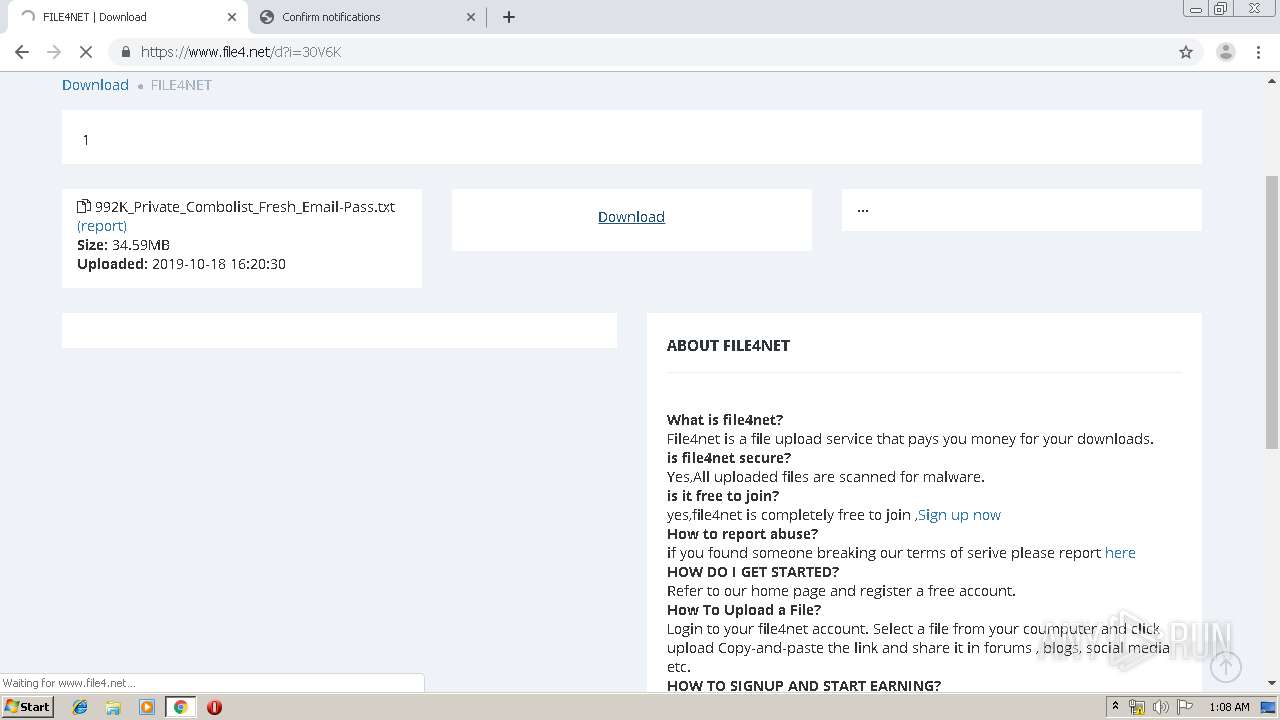Bookmark this page with the star icon
The image size is (1280, 720).
(x=1186, y=52)
